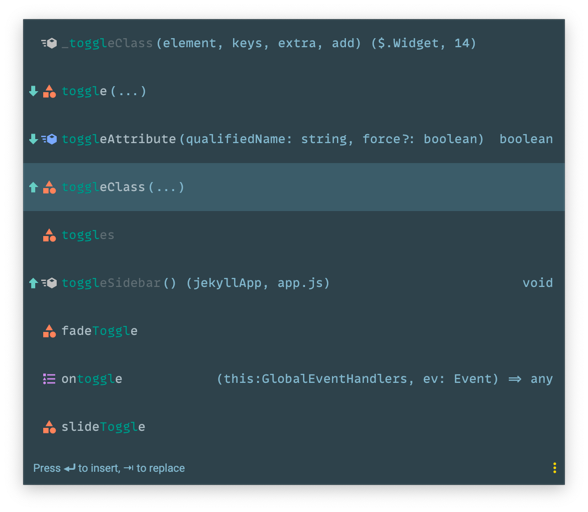Viewport: 588px width, 512px height.
Task: Select the fadeToggle suggestion
Action: click(294, 331)
